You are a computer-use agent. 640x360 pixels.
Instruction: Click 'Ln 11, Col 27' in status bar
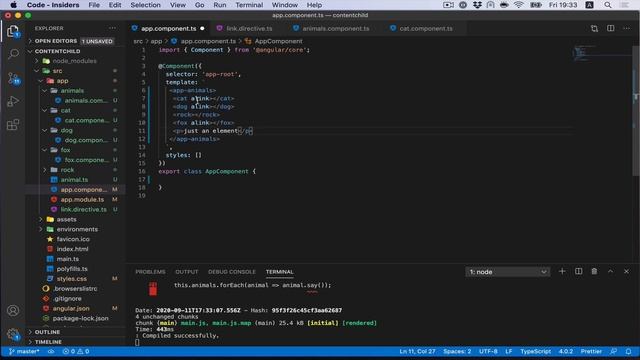(417, 351)
